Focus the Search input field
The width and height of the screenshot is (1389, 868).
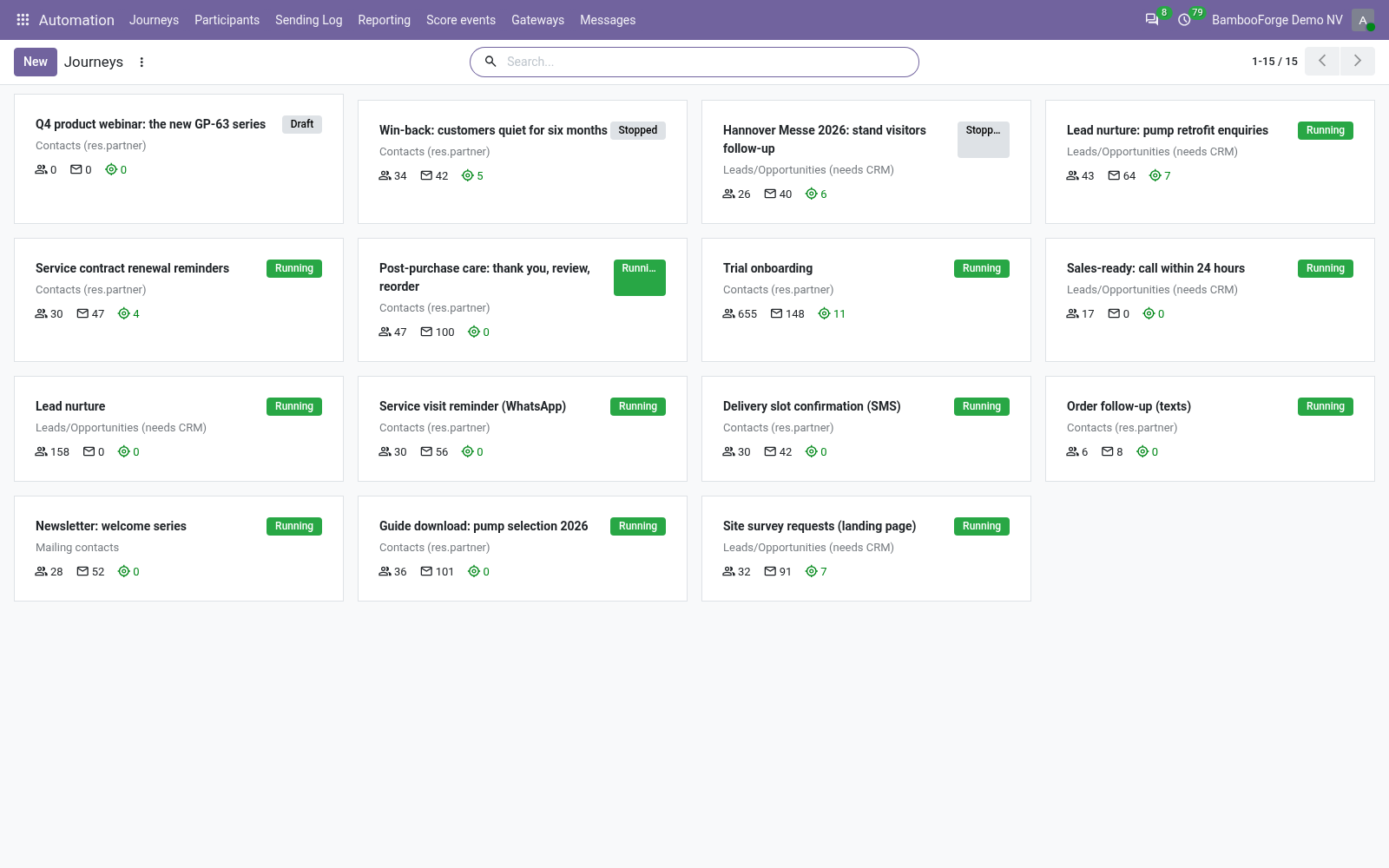pyautogui.click(x=708, y=62)
